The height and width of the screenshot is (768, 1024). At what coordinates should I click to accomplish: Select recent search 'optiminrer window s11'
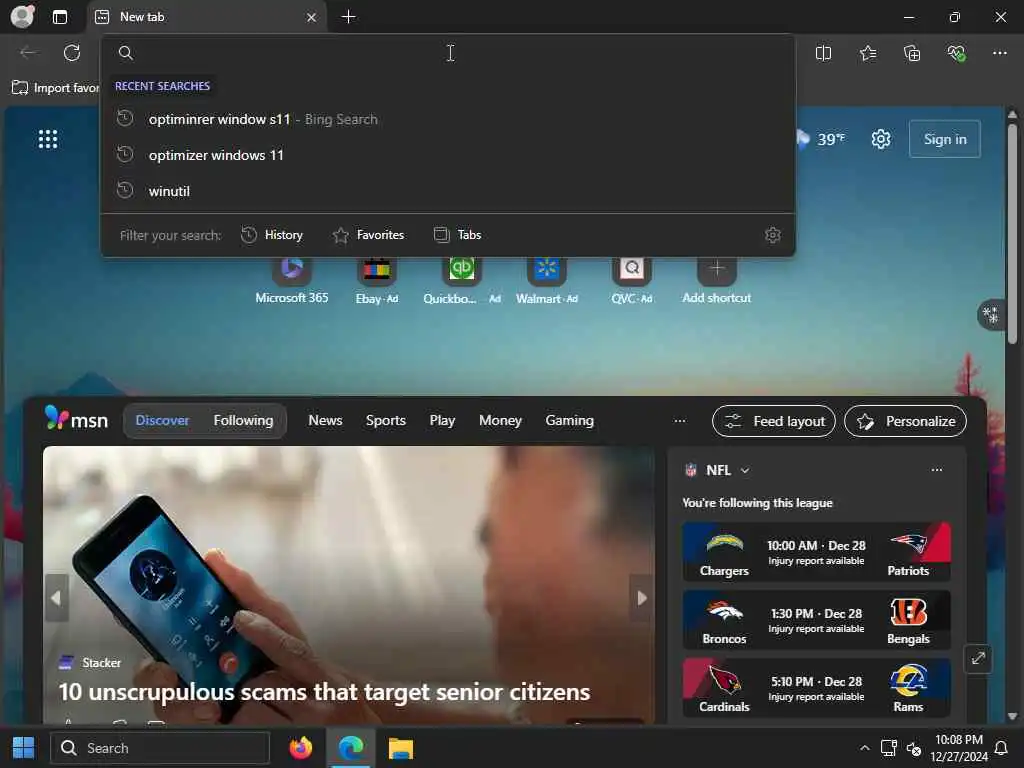448,119
